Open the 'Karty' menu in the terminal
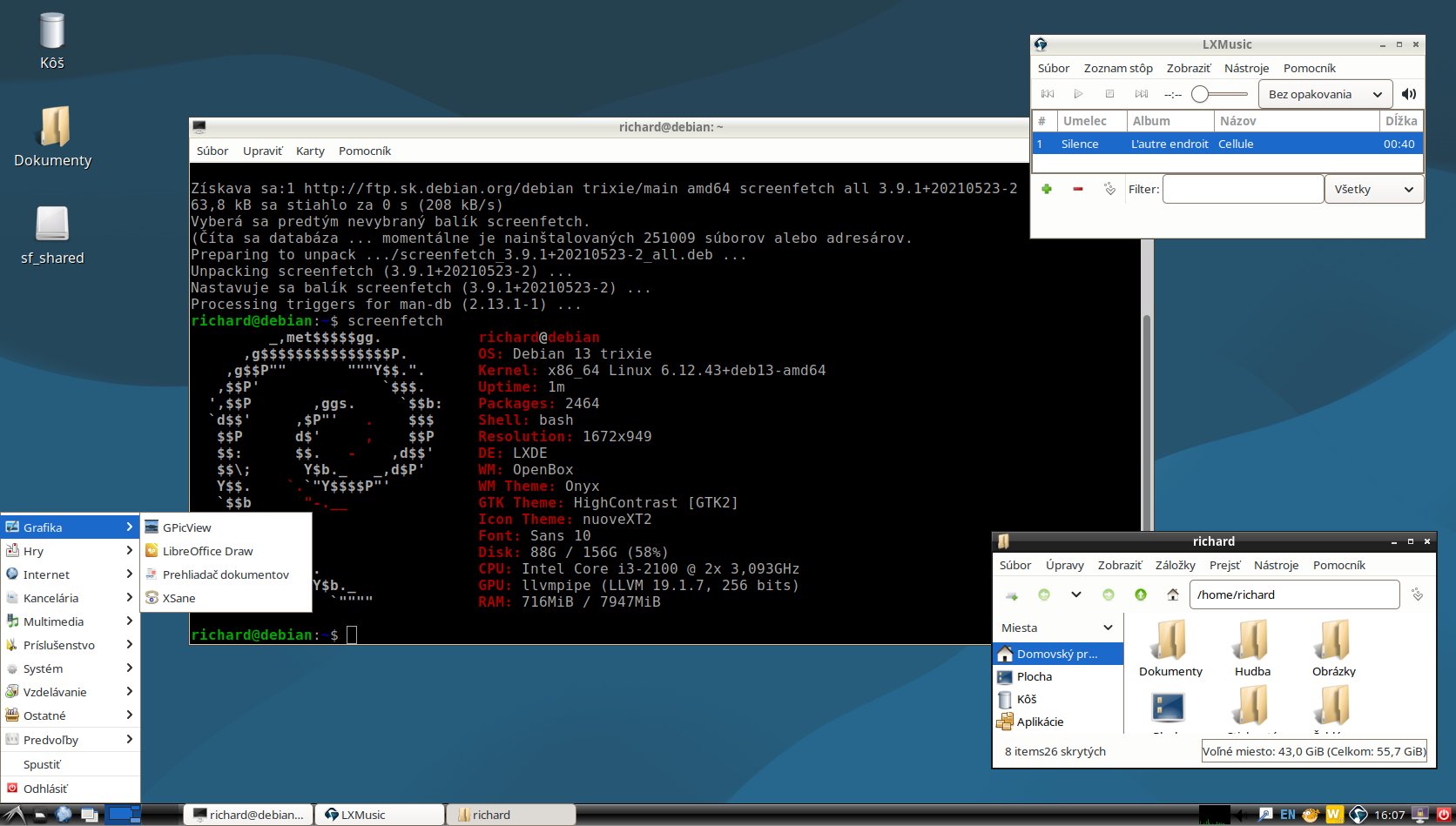Screen dimensions: 1456x826 pyautogui.click(x=310, y=151)
